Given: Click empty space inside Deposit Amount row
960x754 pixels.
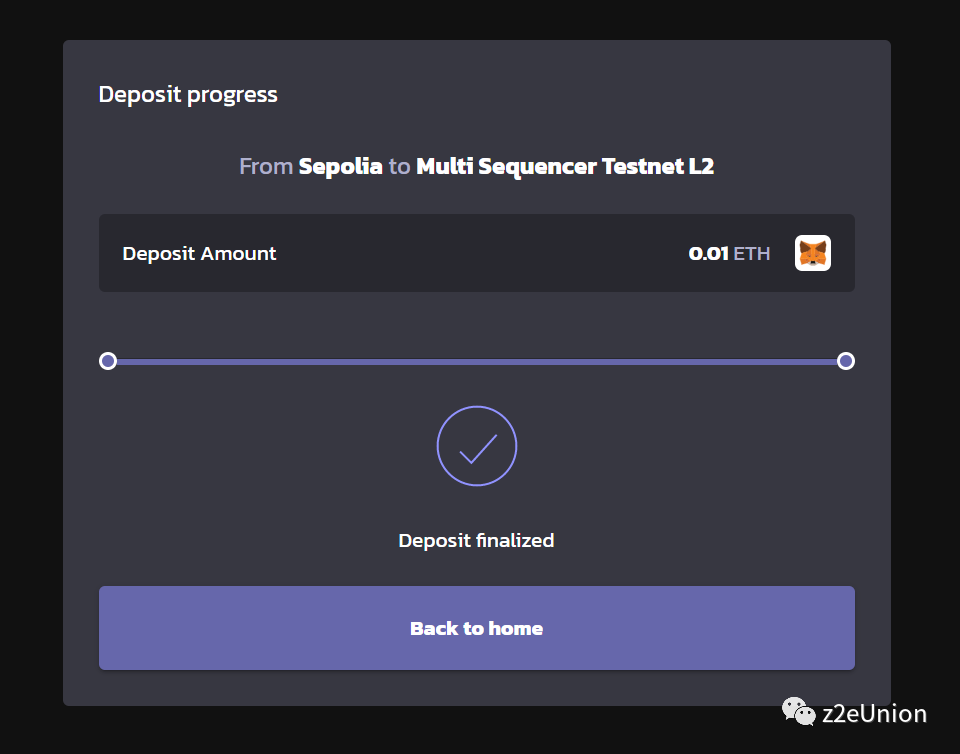Looking at the screenshot, I should click(x=480, y=254).
